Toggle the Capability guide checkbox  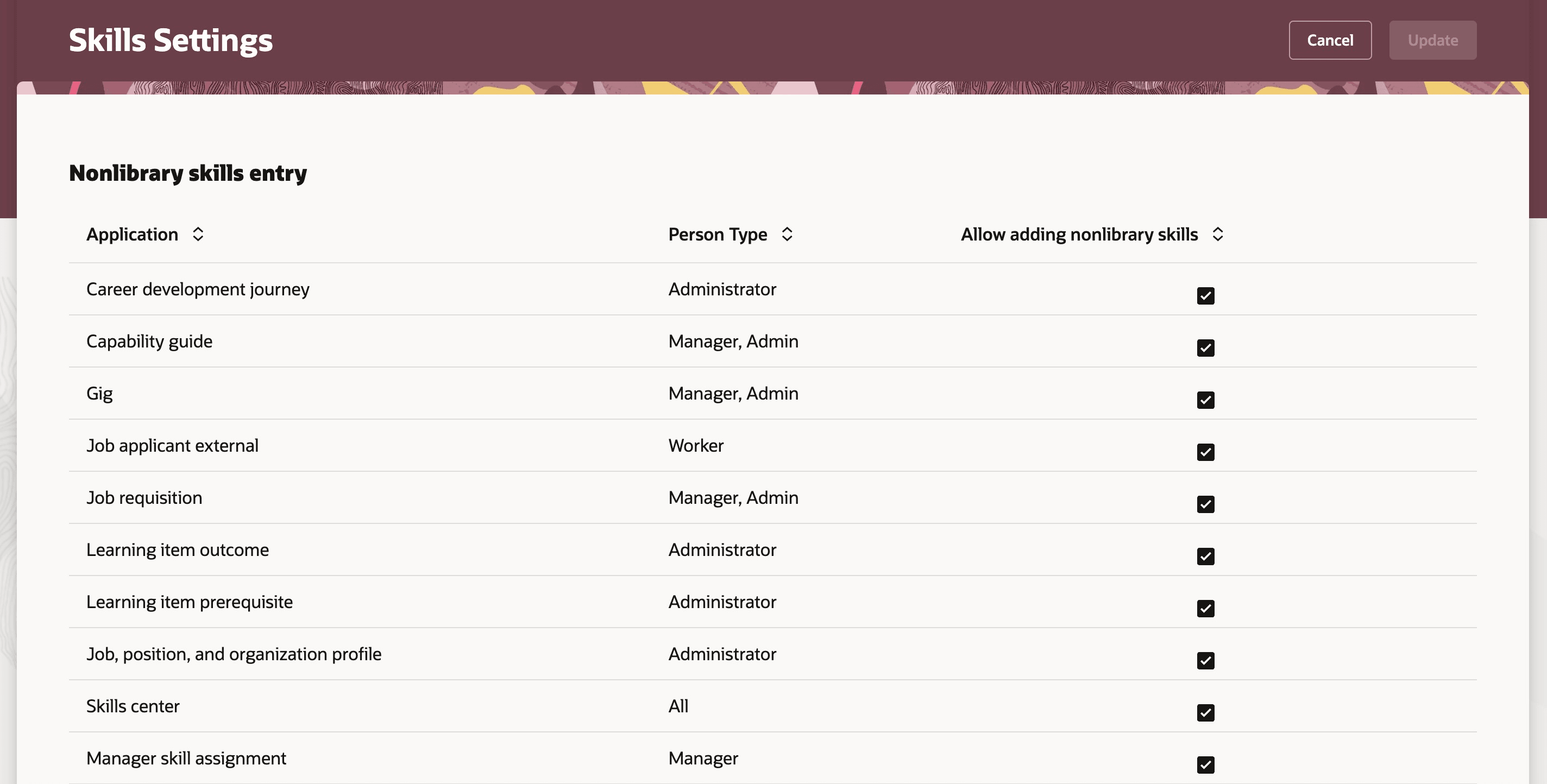click(x=1207, y=347)
